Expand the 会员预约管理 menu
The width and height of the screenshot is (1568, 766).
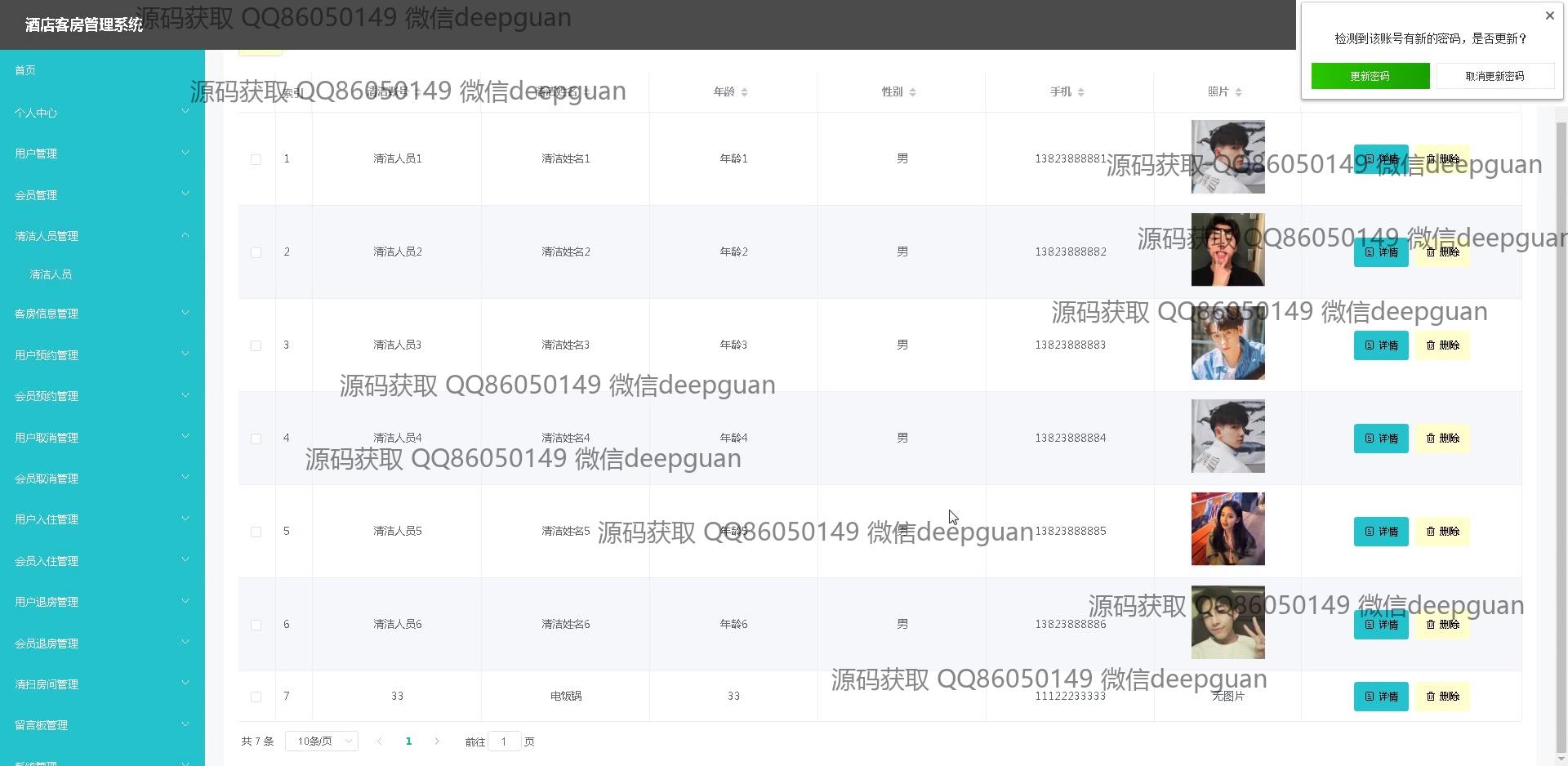pyautogui.click(x=102, y=396)
